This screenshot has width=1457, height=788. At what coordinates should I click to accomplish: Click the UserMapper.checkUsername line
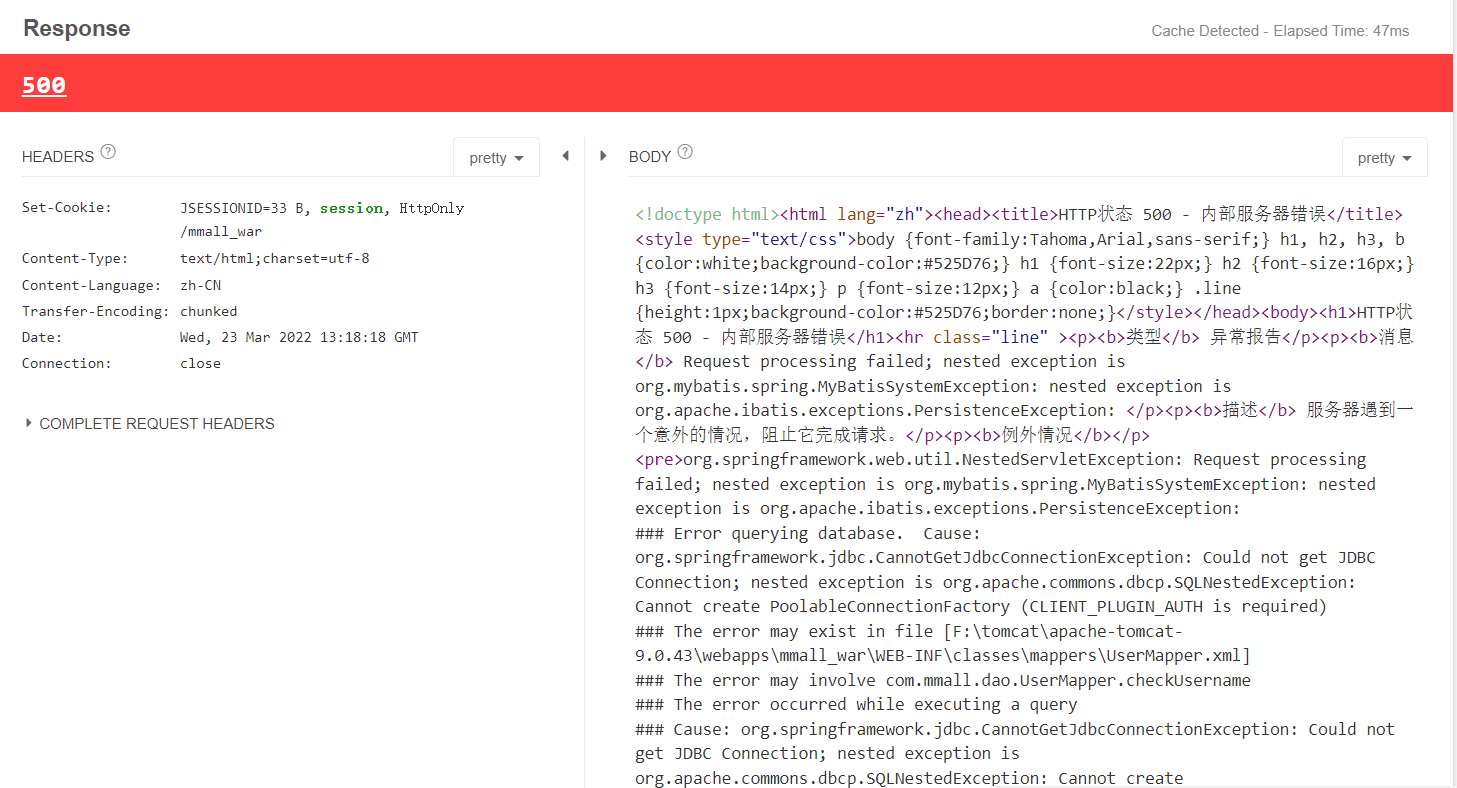coord(943,680)
